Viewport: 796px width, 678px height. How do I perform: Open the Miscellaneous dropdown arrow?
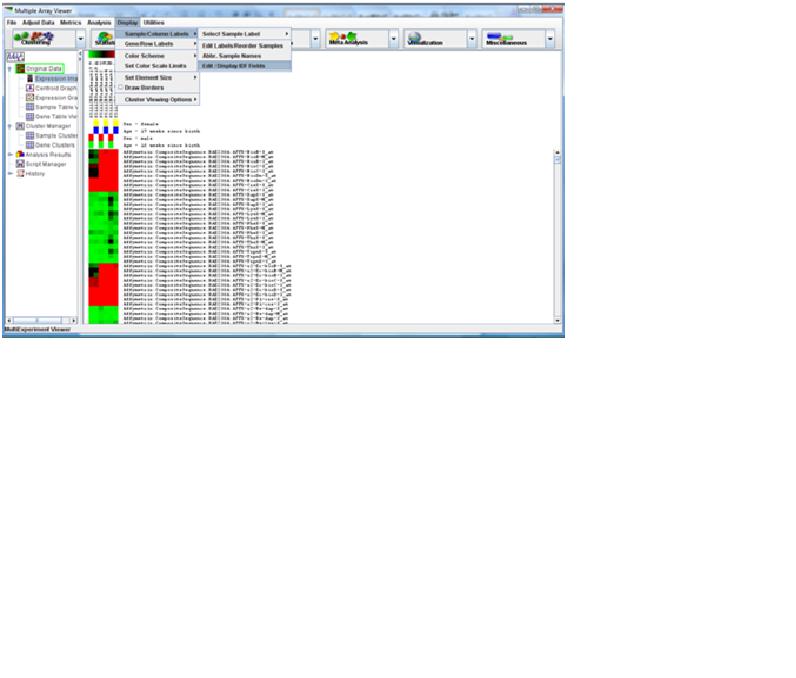pyautogui.click(x=550, y=41)
